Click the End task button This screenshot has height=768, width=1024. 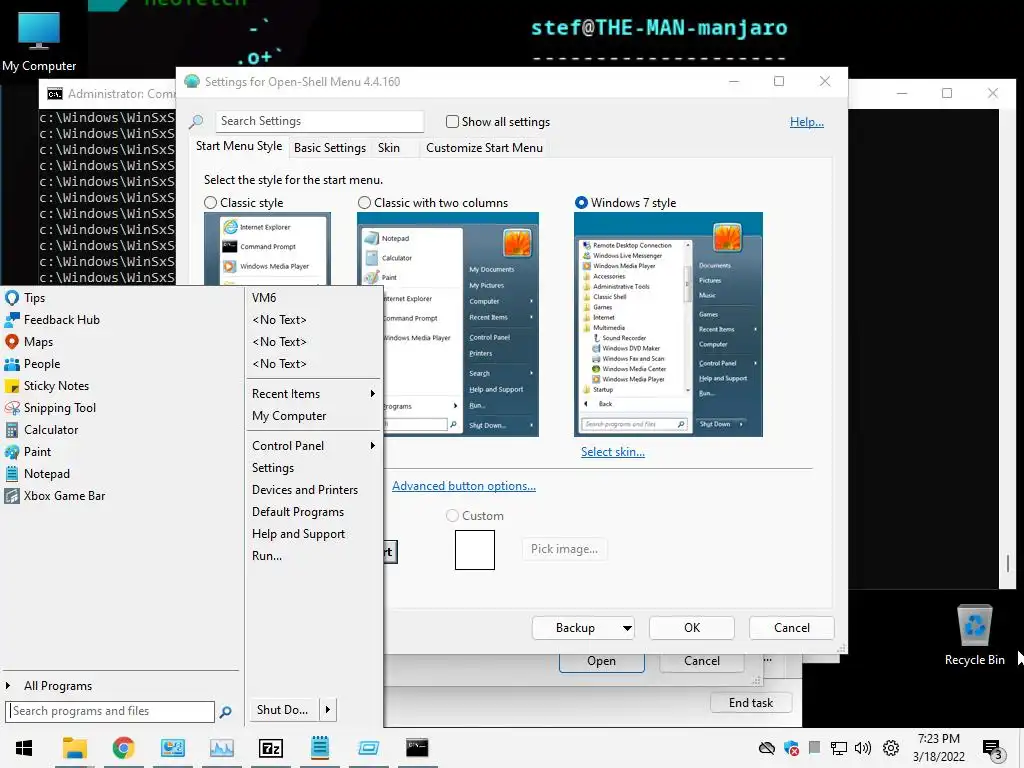point(751,703)
